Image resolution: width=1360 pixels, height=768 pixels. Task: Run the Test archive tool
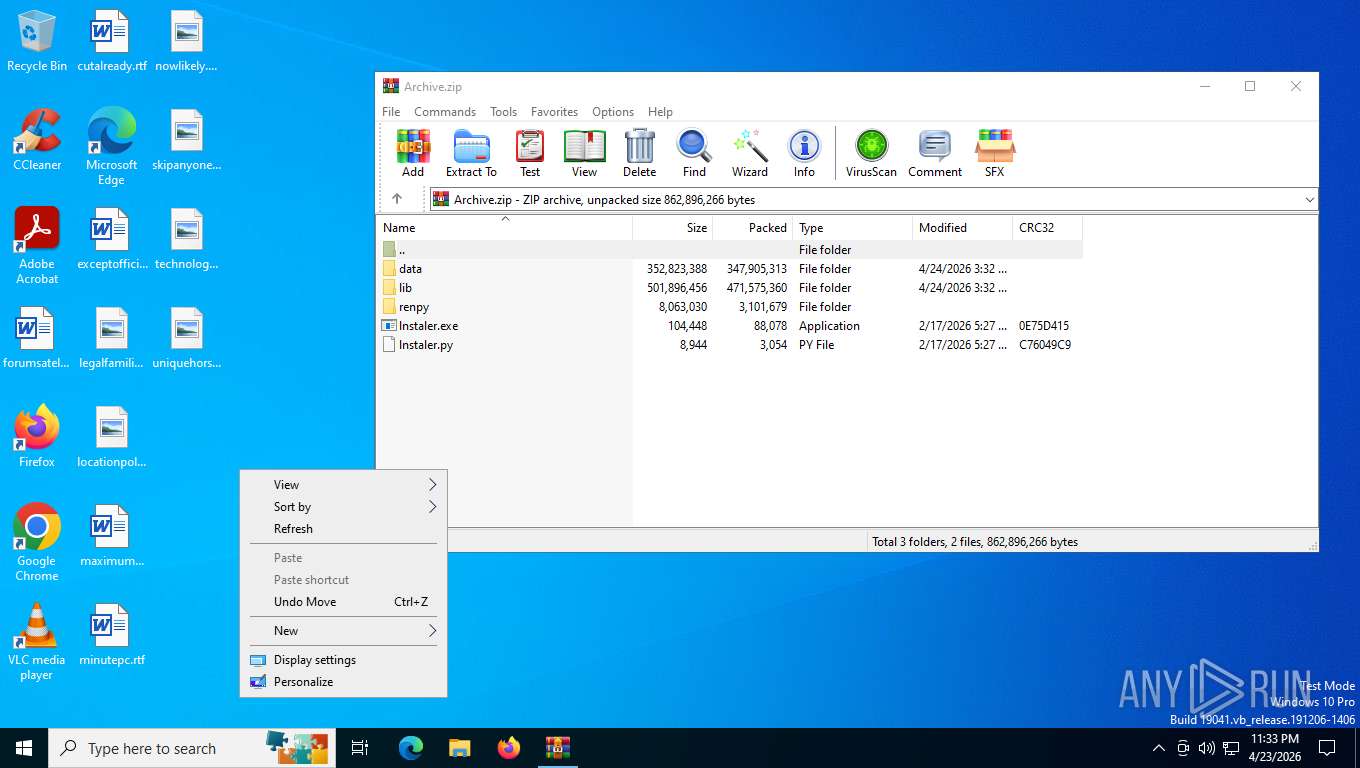pyautogui.click(x=530, y=153)
